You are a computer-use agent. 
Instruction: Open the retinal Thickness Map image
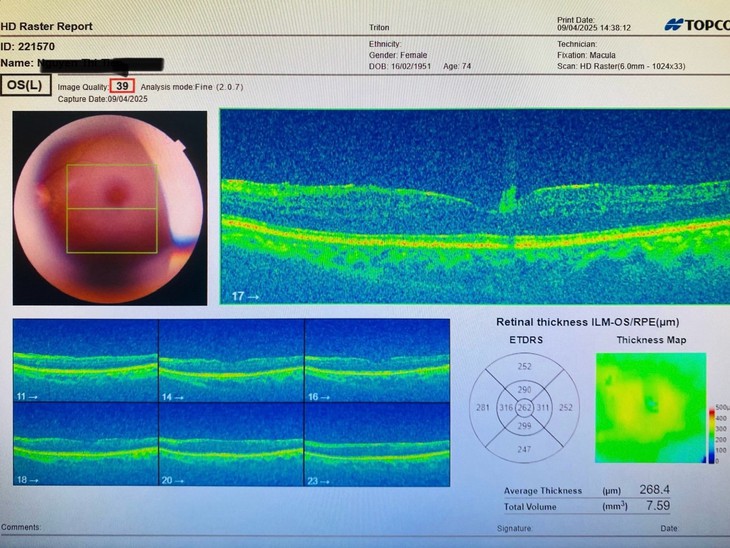click(651, 408)
